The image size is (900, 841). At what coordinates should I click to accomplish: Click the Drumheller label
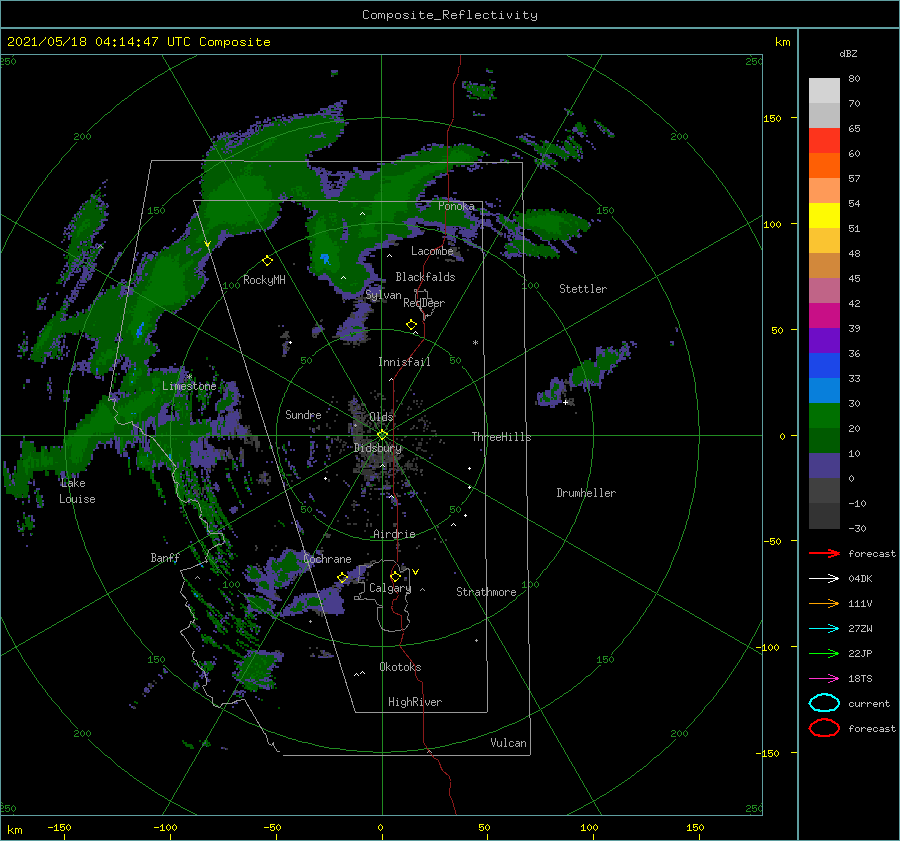586,493
